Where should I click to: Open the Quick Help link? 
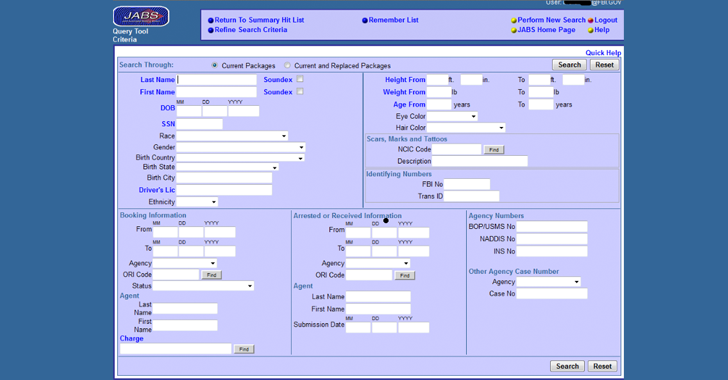pyautogui.click(x=603, y=52)
